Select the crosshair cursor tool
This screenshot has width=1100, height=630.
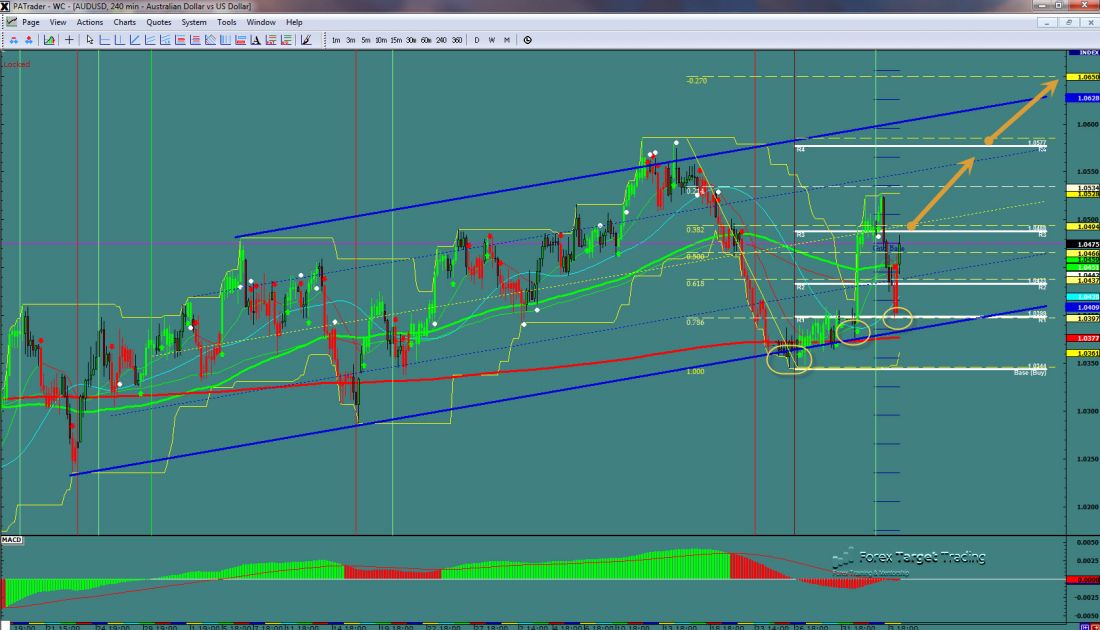(x=69, y=40)
